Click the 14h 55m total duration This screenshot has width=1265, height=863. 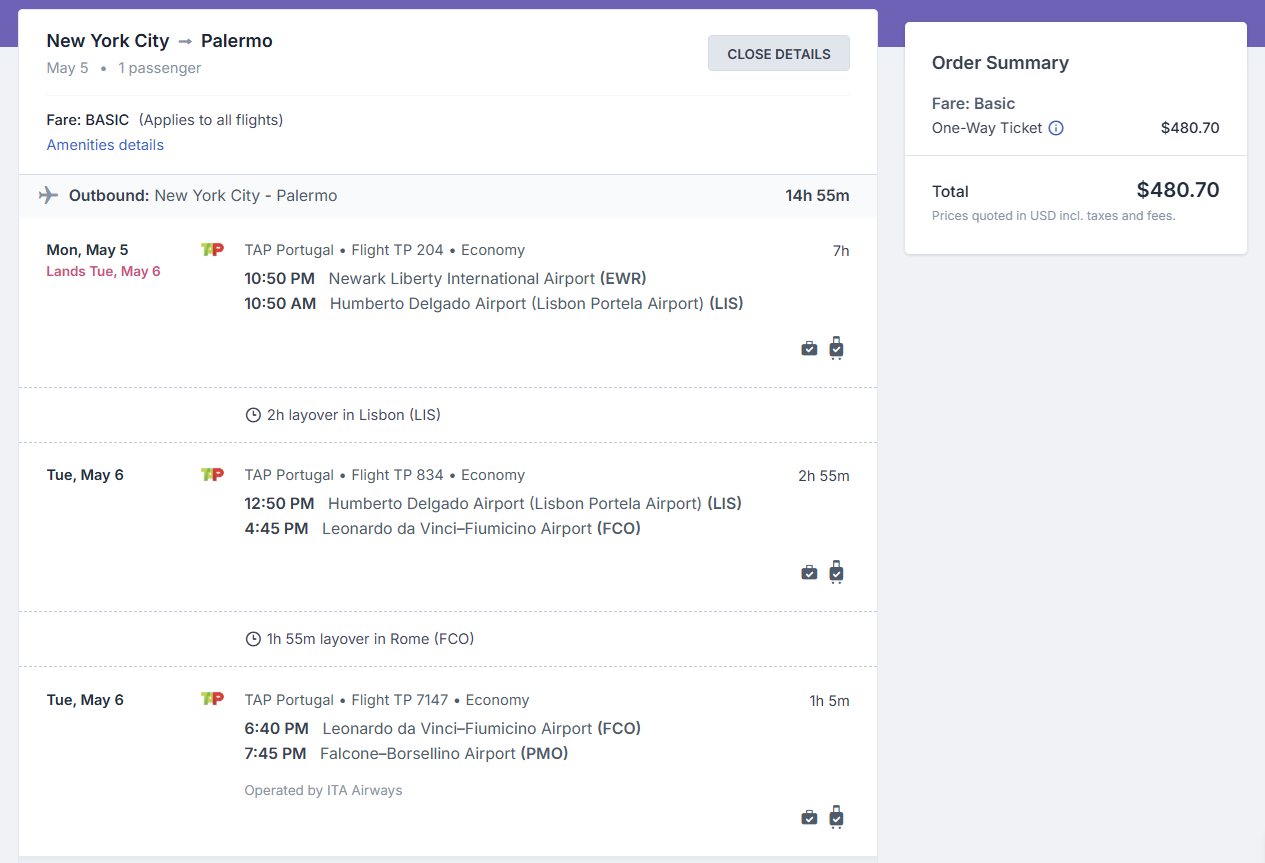click(x=817, y=196)
